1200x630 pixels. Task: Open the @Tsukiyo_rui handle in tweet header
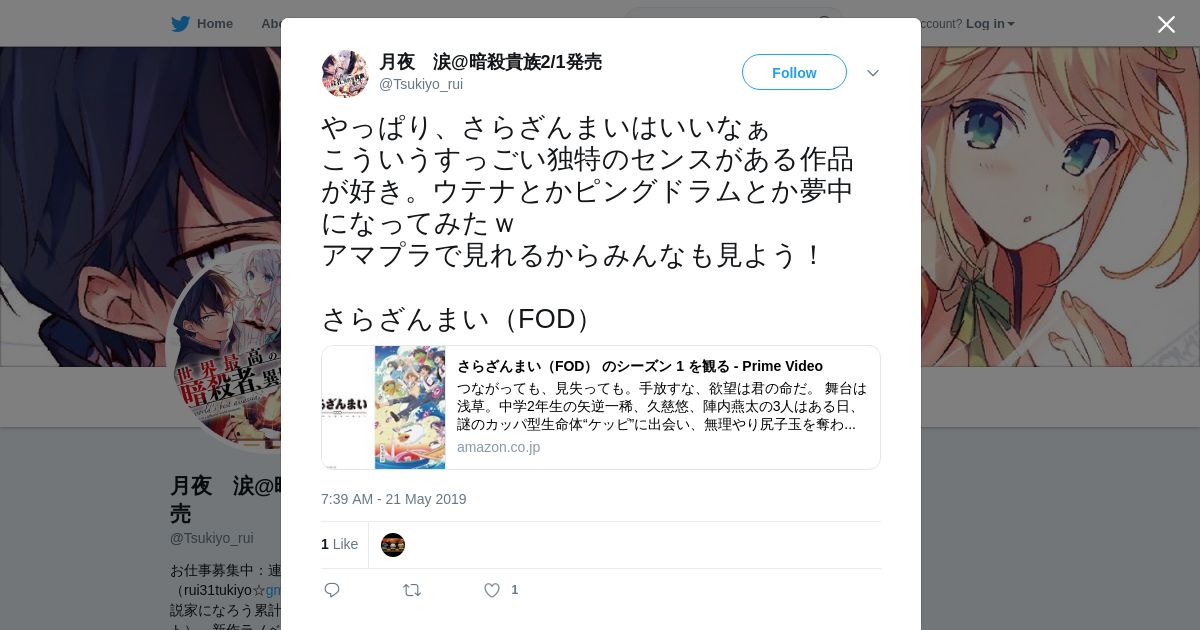421,84
